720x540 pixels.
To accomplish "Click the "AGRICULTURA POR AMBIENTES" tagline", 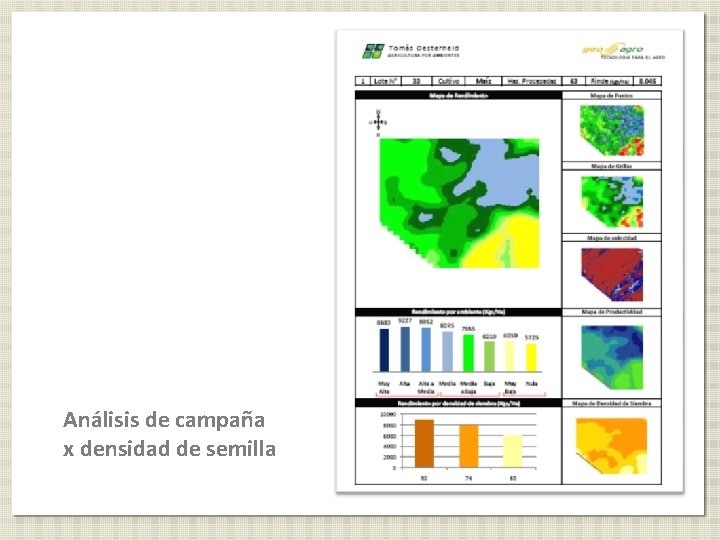I will pos(423,56).
